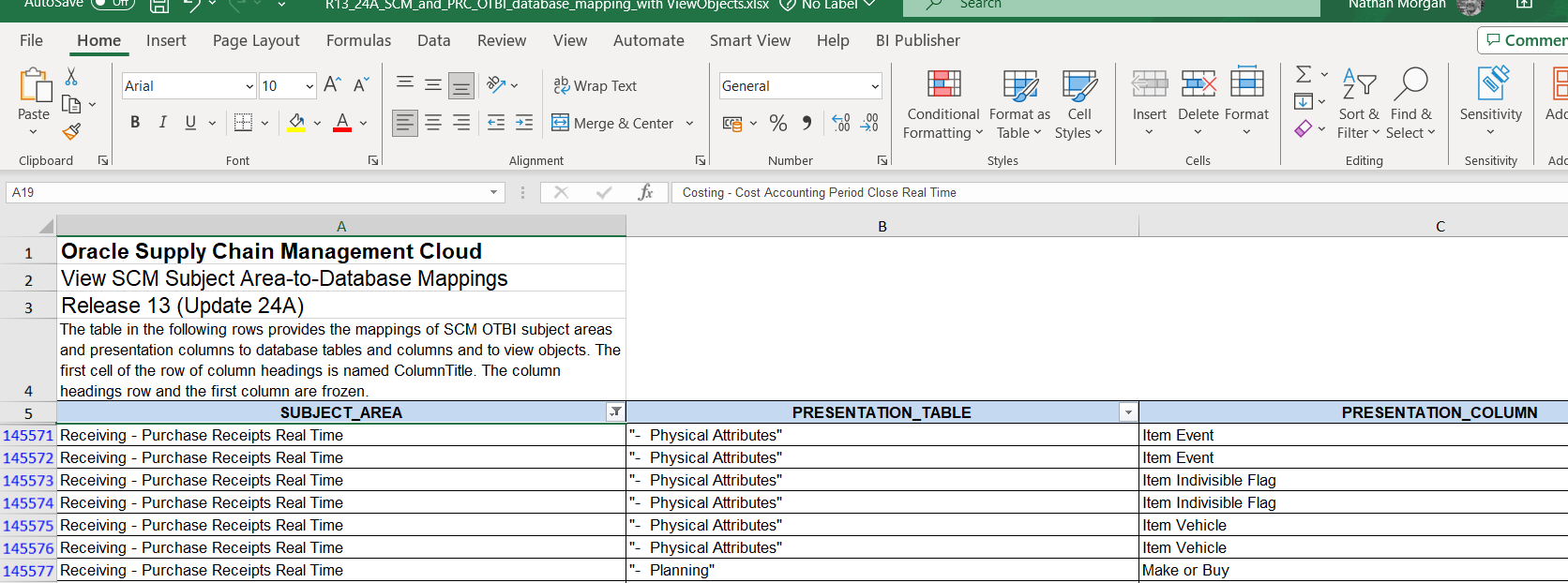The width and height of the screenshot is (1568, 583).
Task: Toggle Top Align
Action: point(405,85)
